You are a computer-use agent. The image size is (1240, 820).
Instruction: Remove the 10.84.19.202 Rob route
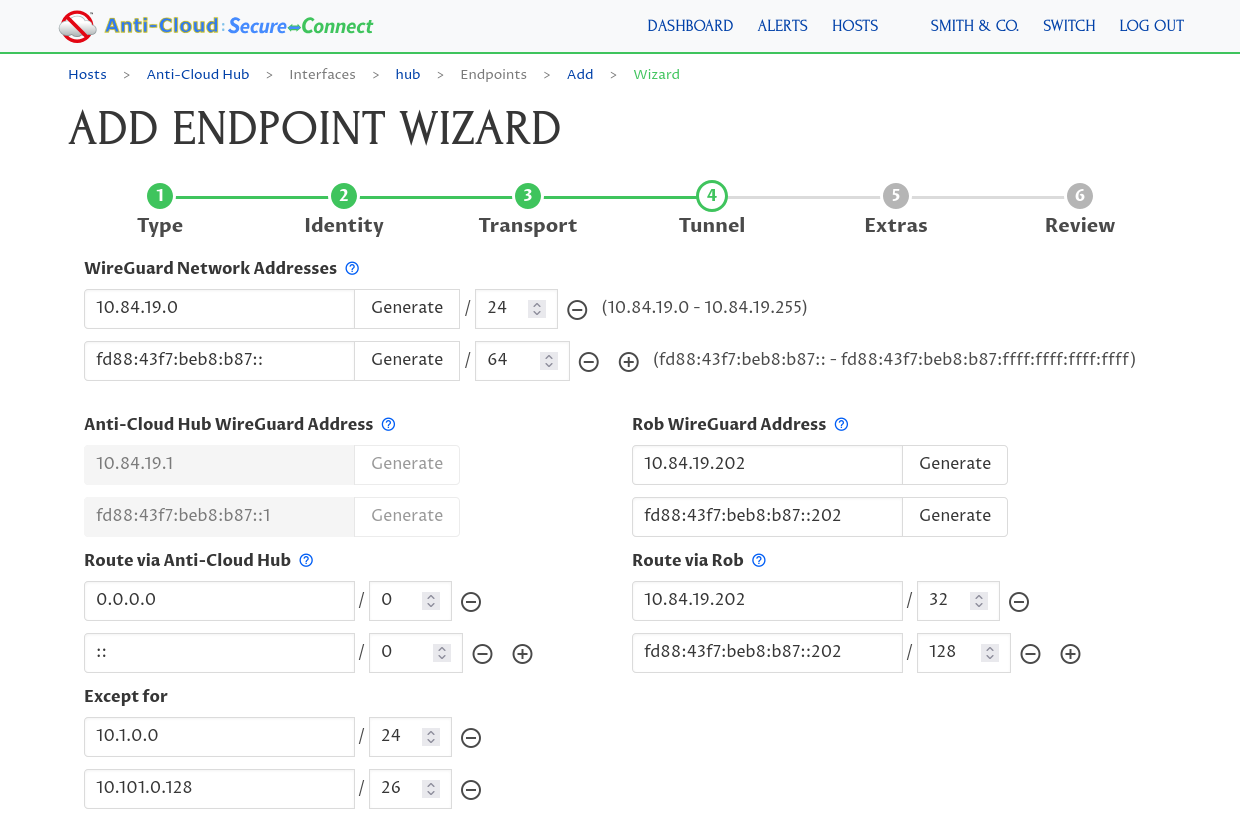[x=1019, y=602]
